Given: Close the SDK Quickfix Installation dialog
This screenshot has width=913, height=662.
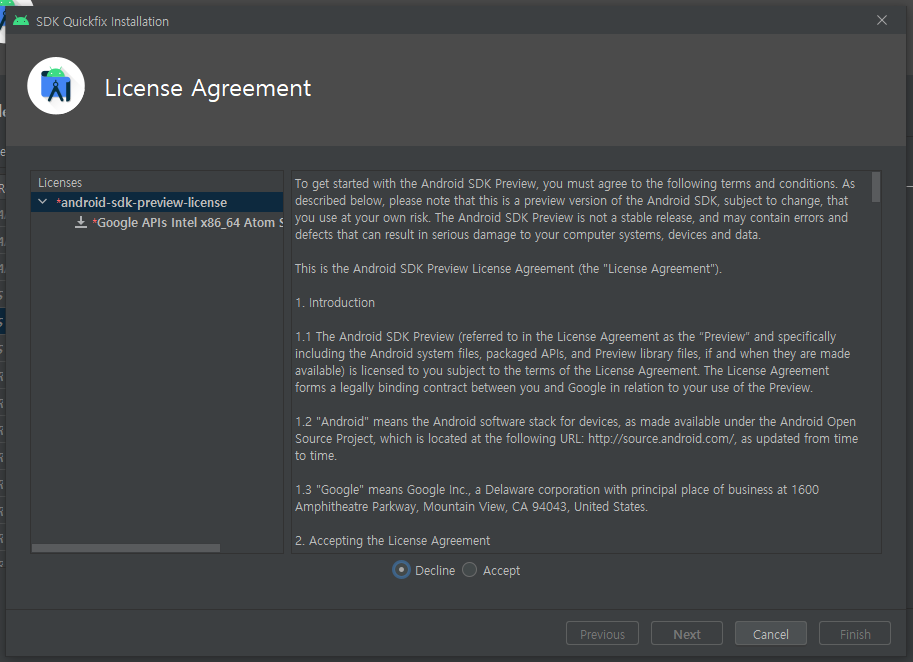Looking at the screenshot, I should (x=882, y=20).
